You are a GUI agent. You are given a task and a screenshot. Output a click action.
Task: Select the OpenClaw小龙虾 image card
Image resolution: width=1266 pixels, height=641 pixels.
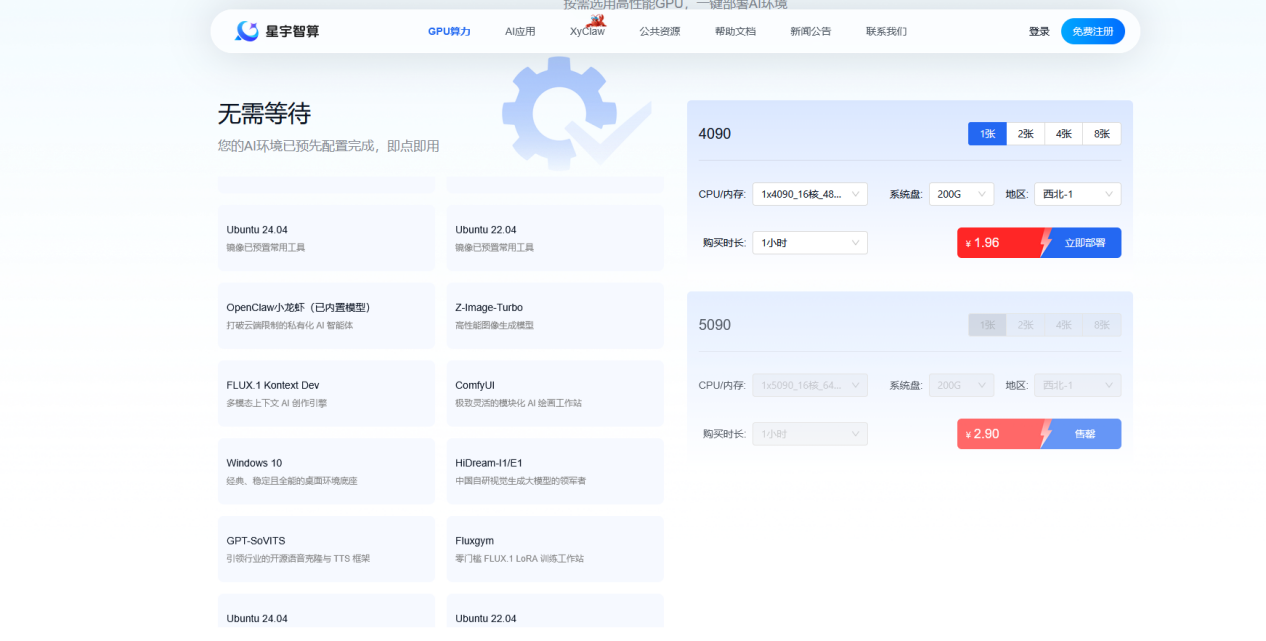pyautogui.click(x=326, y=316)
